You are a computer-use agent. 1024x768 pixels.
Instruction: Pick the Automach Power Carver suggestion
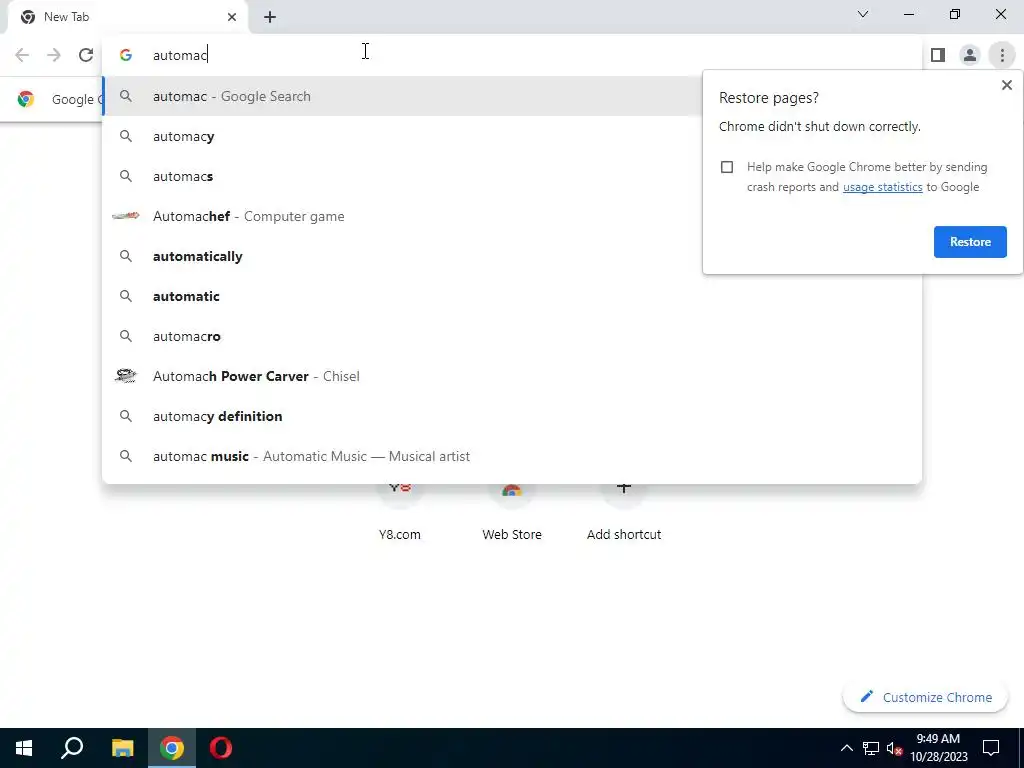coord(512,376)
